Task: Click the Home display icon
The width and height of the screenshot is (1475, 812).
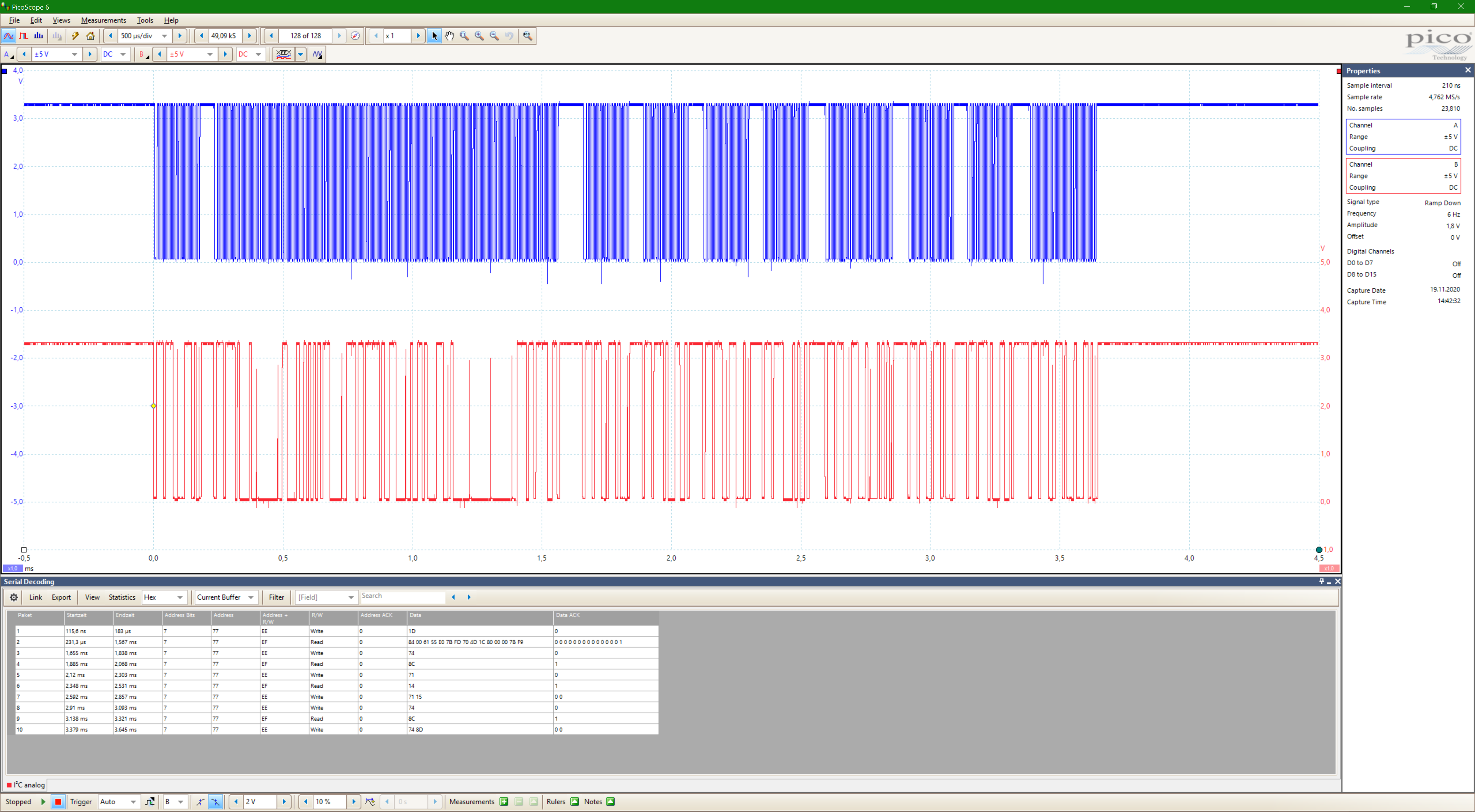Action: 91,35
